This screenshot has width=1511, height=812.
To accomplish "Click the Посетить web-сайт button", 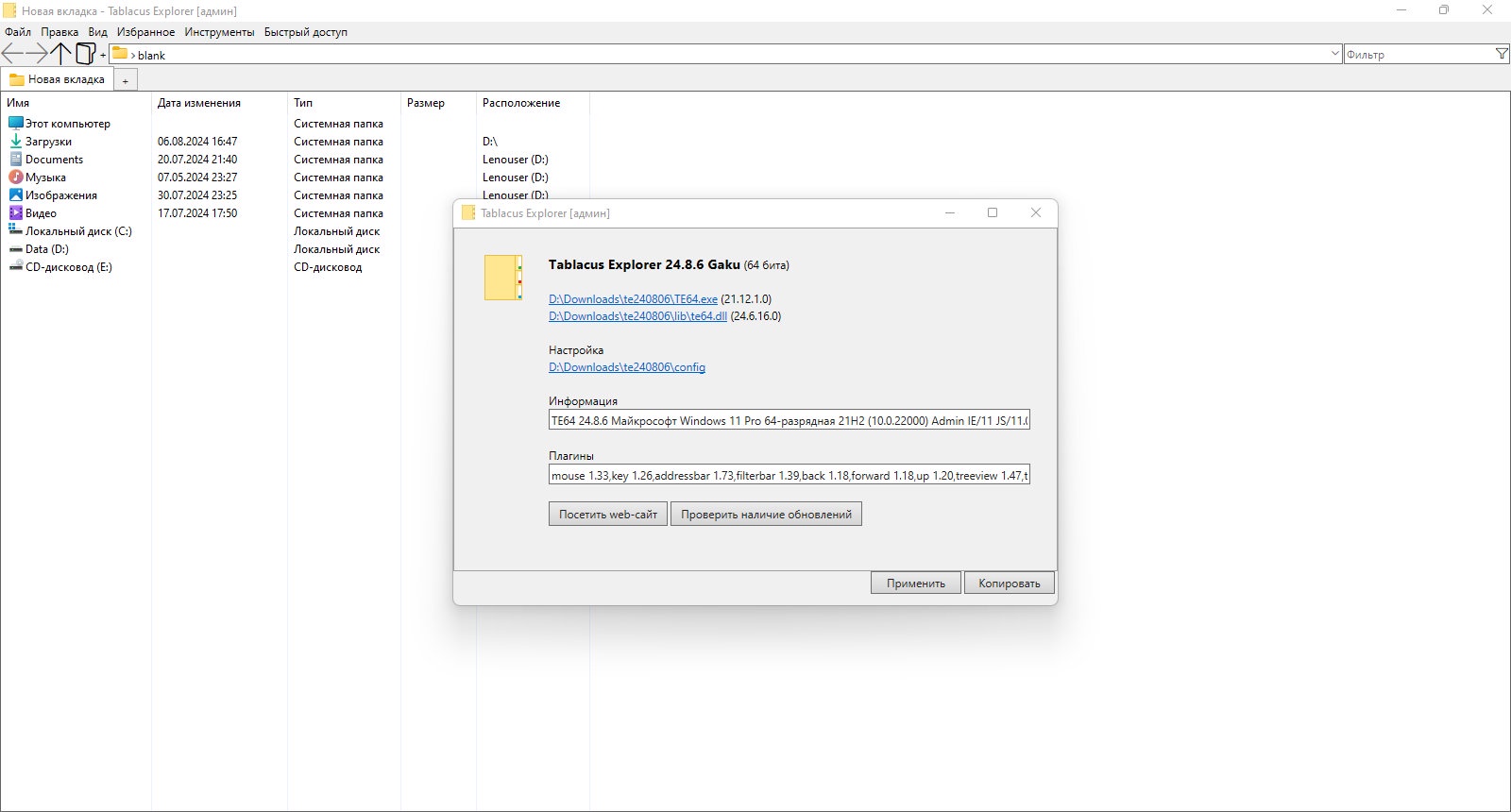I will coord(608,515).
